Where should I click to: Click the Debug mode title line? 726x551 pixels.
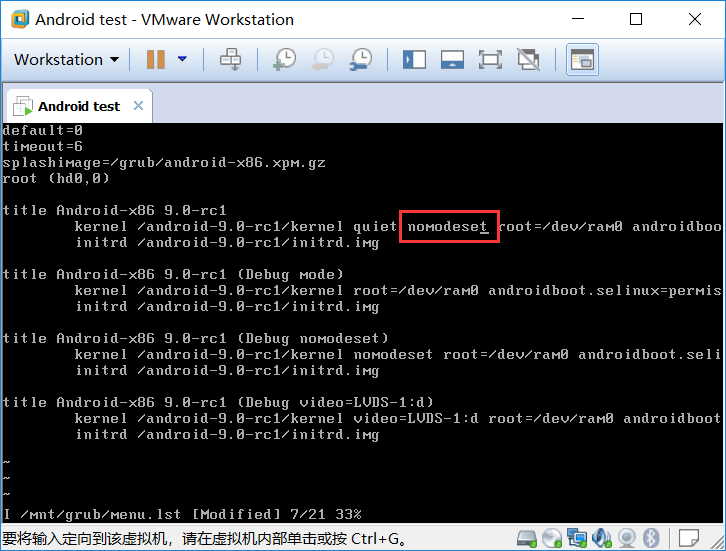[x=173, y=275]
